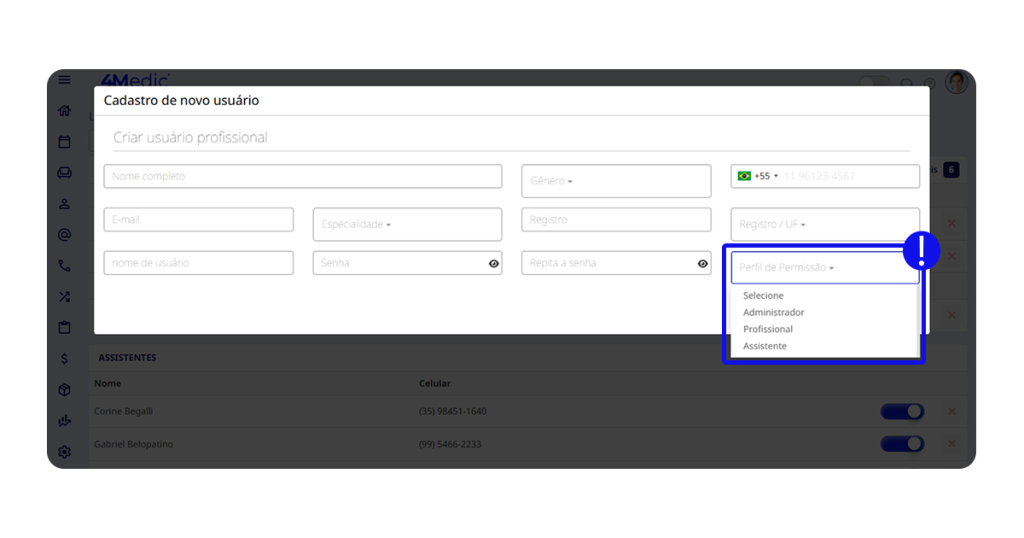Choose Assistente in the permission list
This screenshot has width=1024, height=538.
tap(765, 346)
